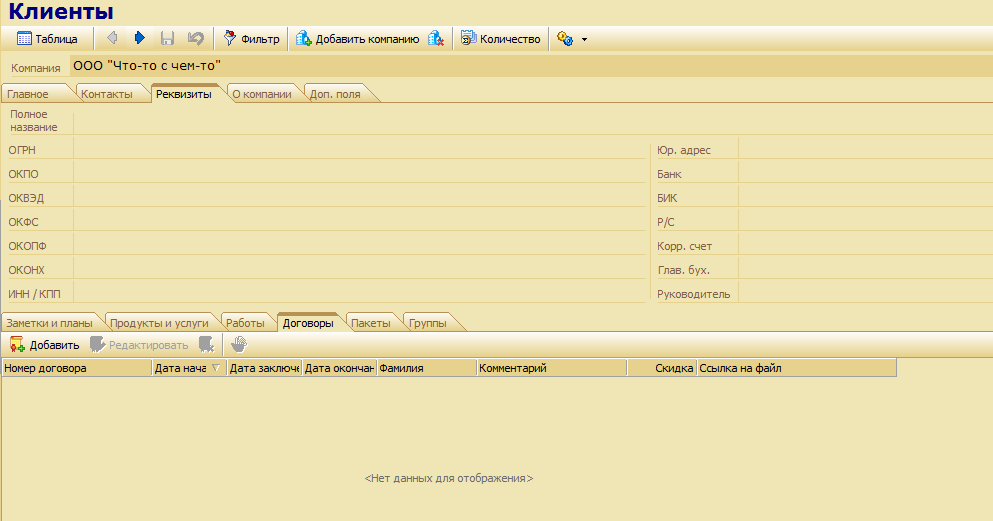This screenshot has height=521, width=993.
Task: Select the Реквизиты tab
Action: pos(184,94)
